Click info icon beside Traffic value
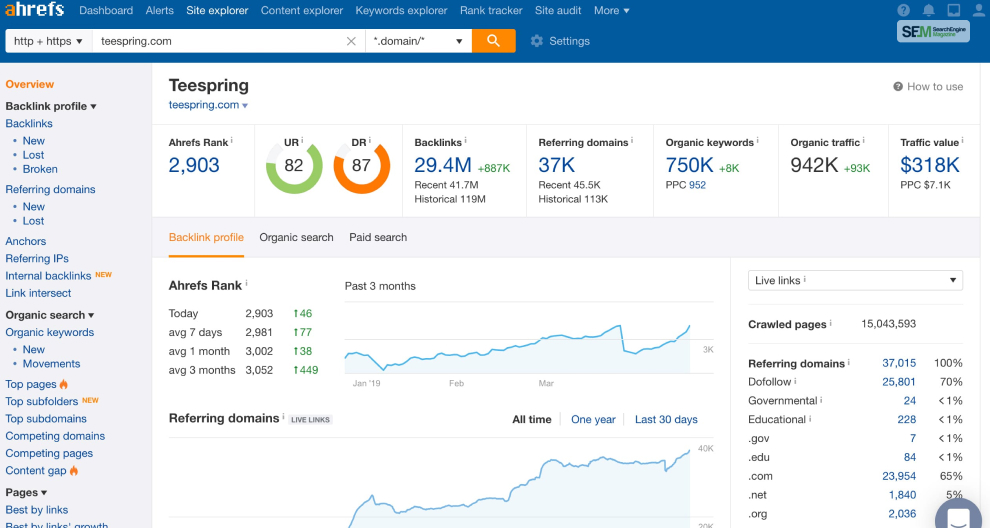 963,140
